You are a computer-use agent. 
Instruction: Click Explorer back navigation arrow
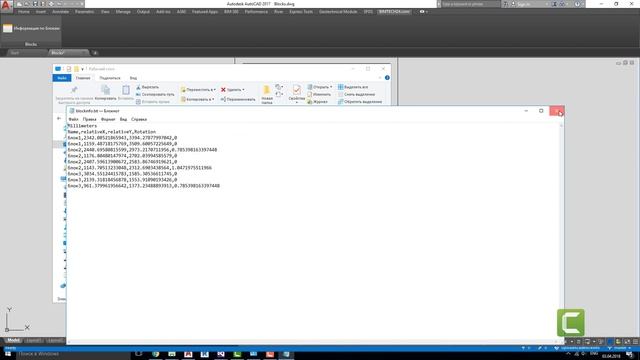[59, 118]
